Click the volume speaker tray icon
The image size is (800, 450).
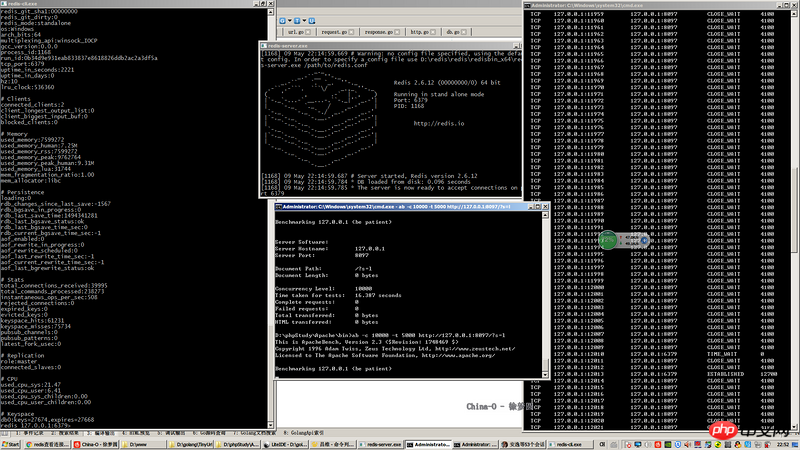coord(687,444)
